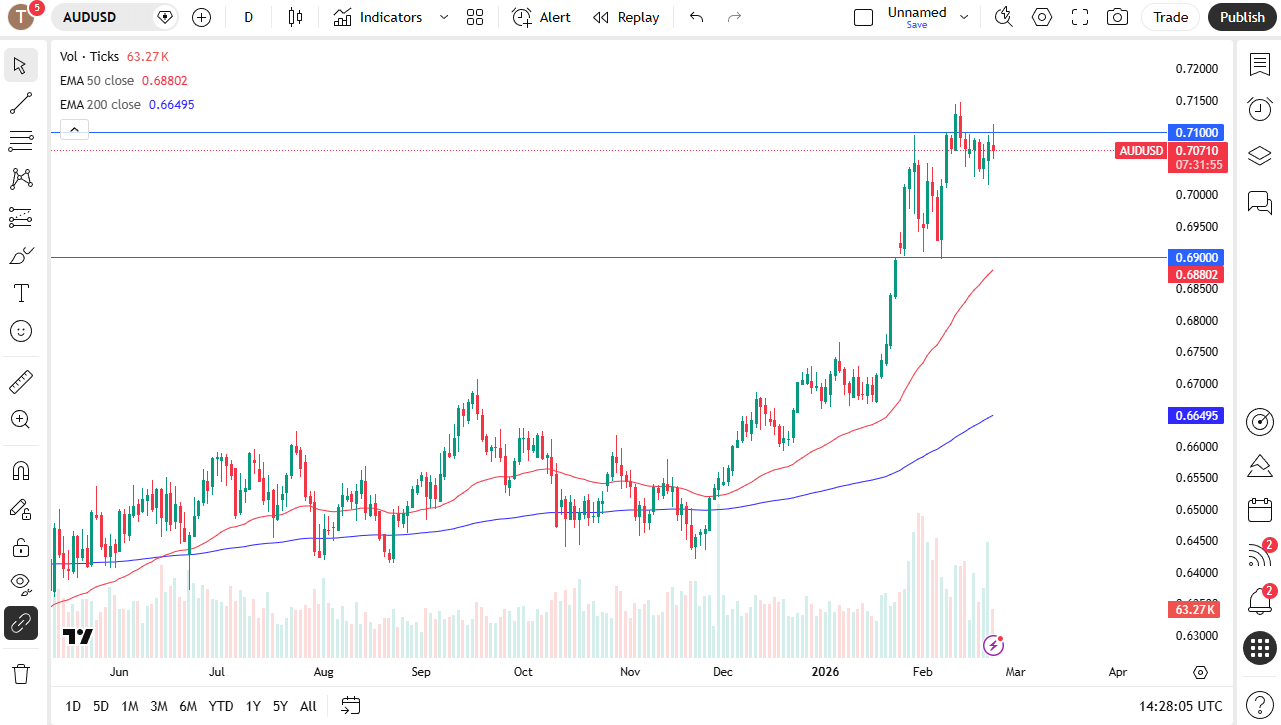Click the 0.71000 horizontal line price label
The image size is (1281, 725).
pos(1195,132)
